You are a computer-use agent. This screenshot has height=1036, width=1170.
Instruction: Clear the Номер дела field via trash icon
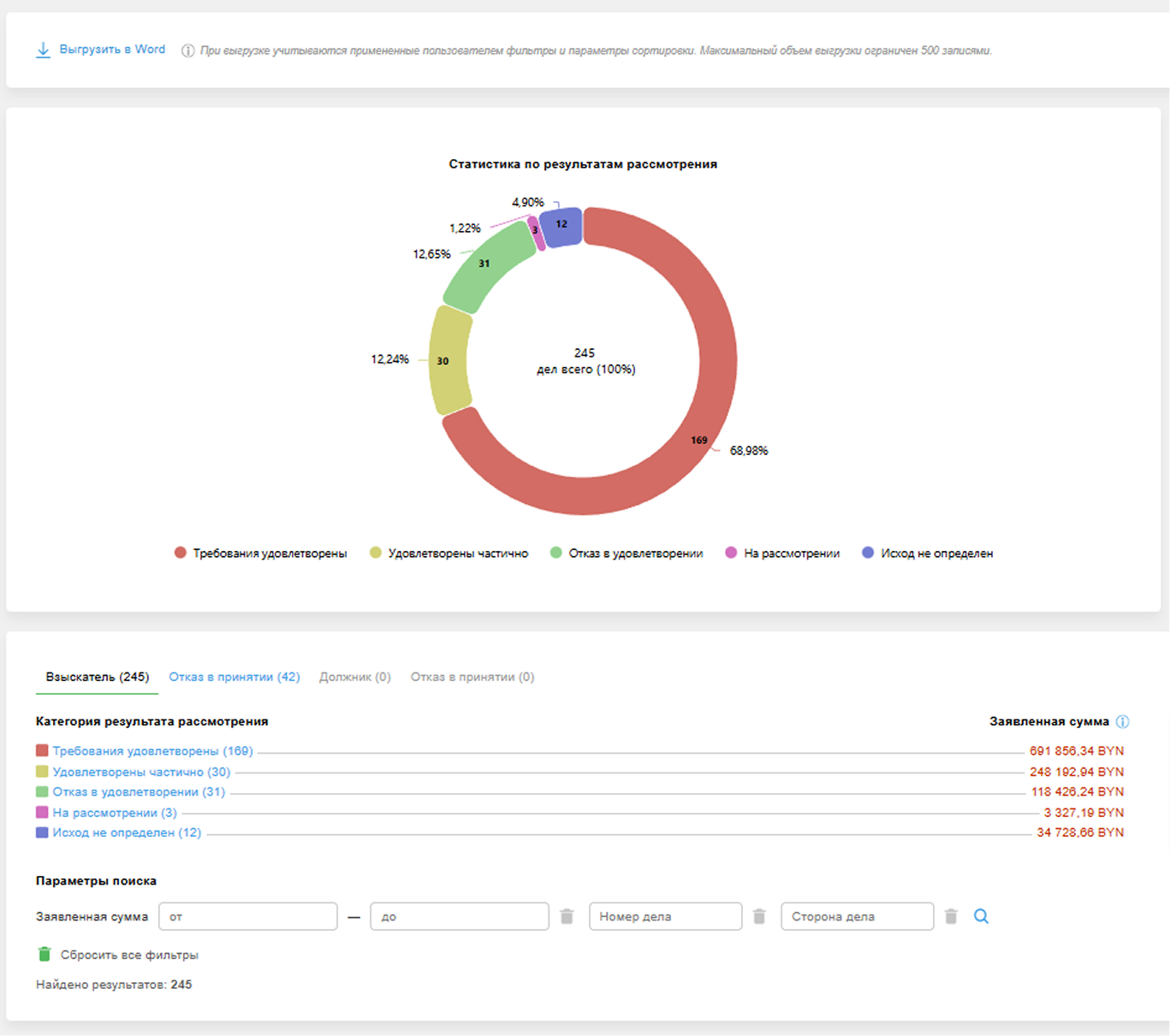click(759, 916)
